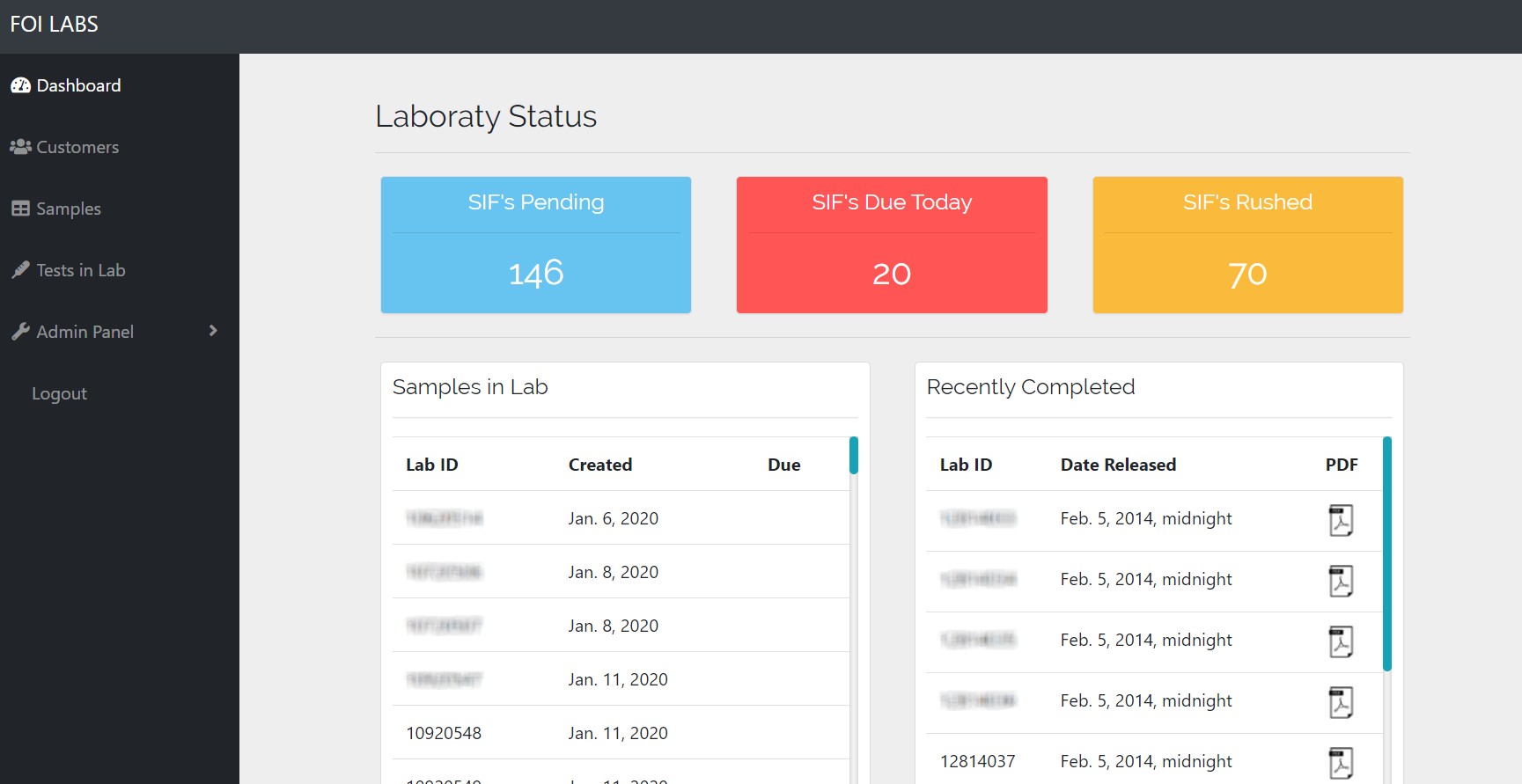Click the SIF's Rushed yellow card

coord(1247,245)
